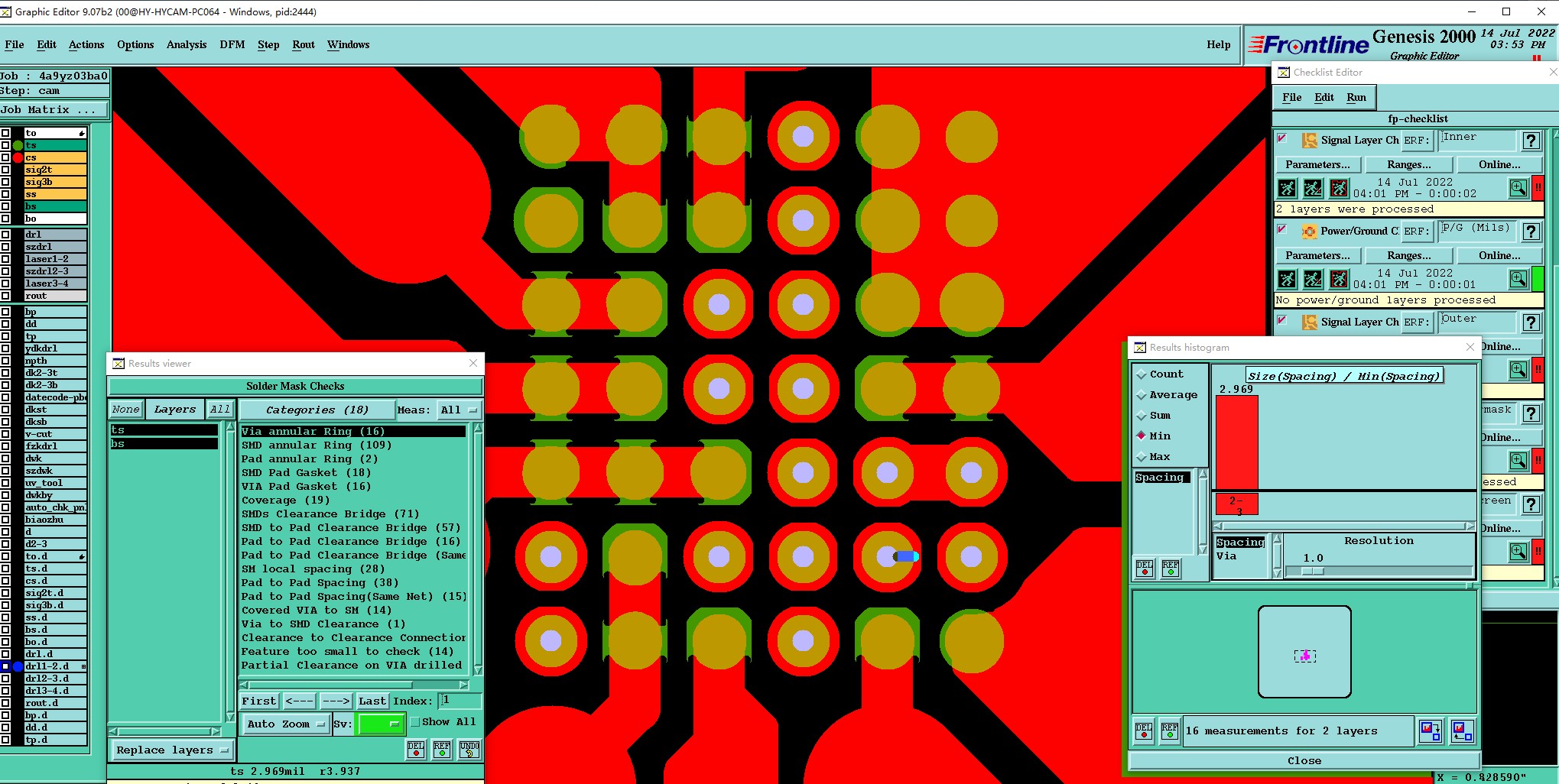The height and width of the screenshot is (784, 1559).
Task: Open help for Outer Signal Layer check
Action: 1531,322
